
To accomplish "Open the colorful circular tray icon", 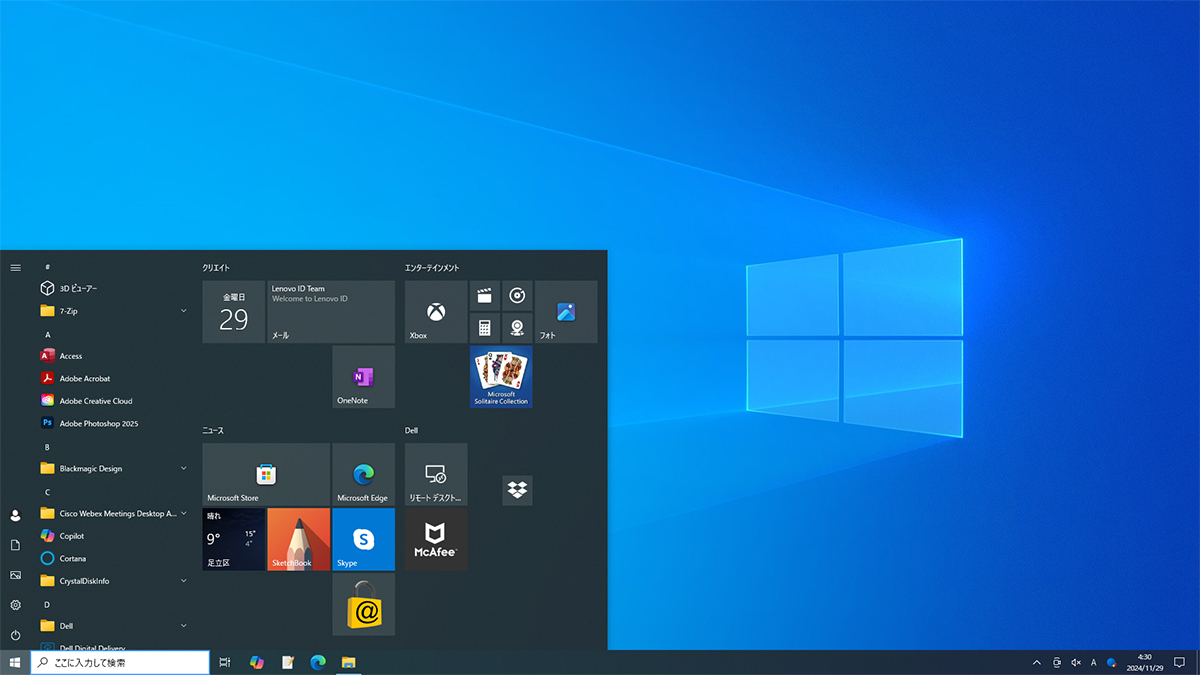I will pyautogui.click(x=1111, y=662).
